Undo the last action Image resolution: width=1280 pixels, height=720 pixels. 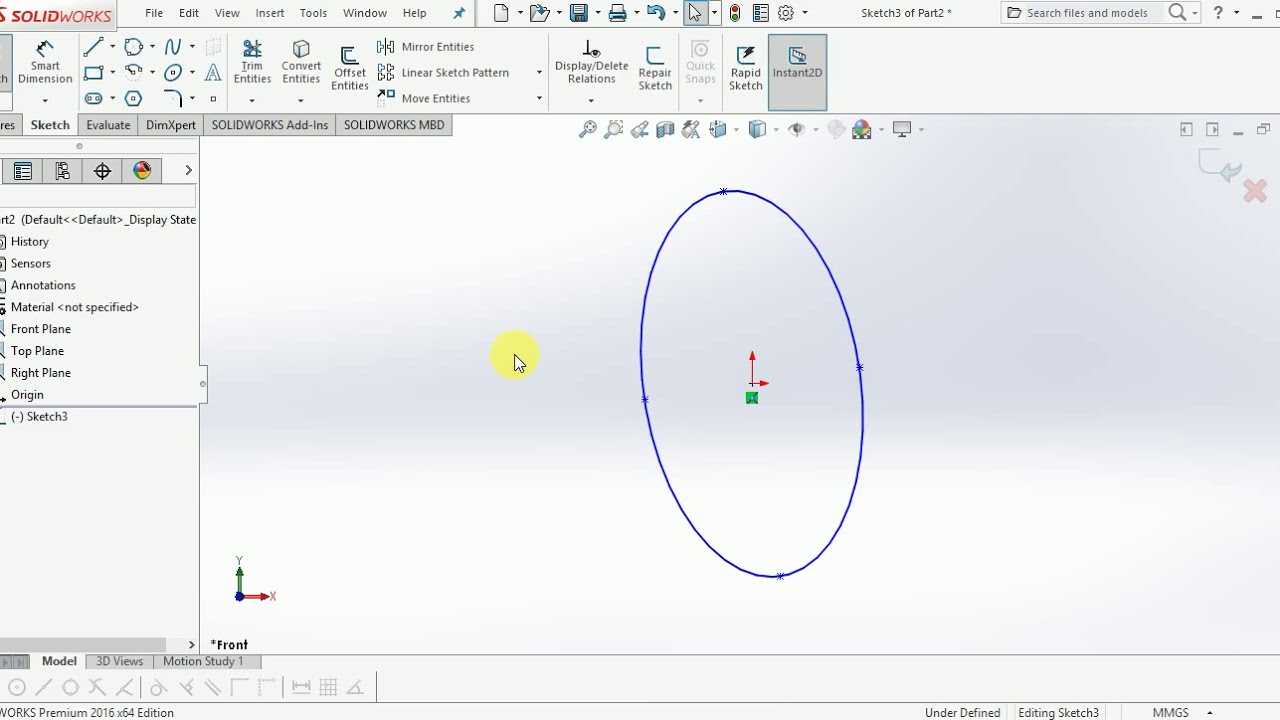[655, 13]
